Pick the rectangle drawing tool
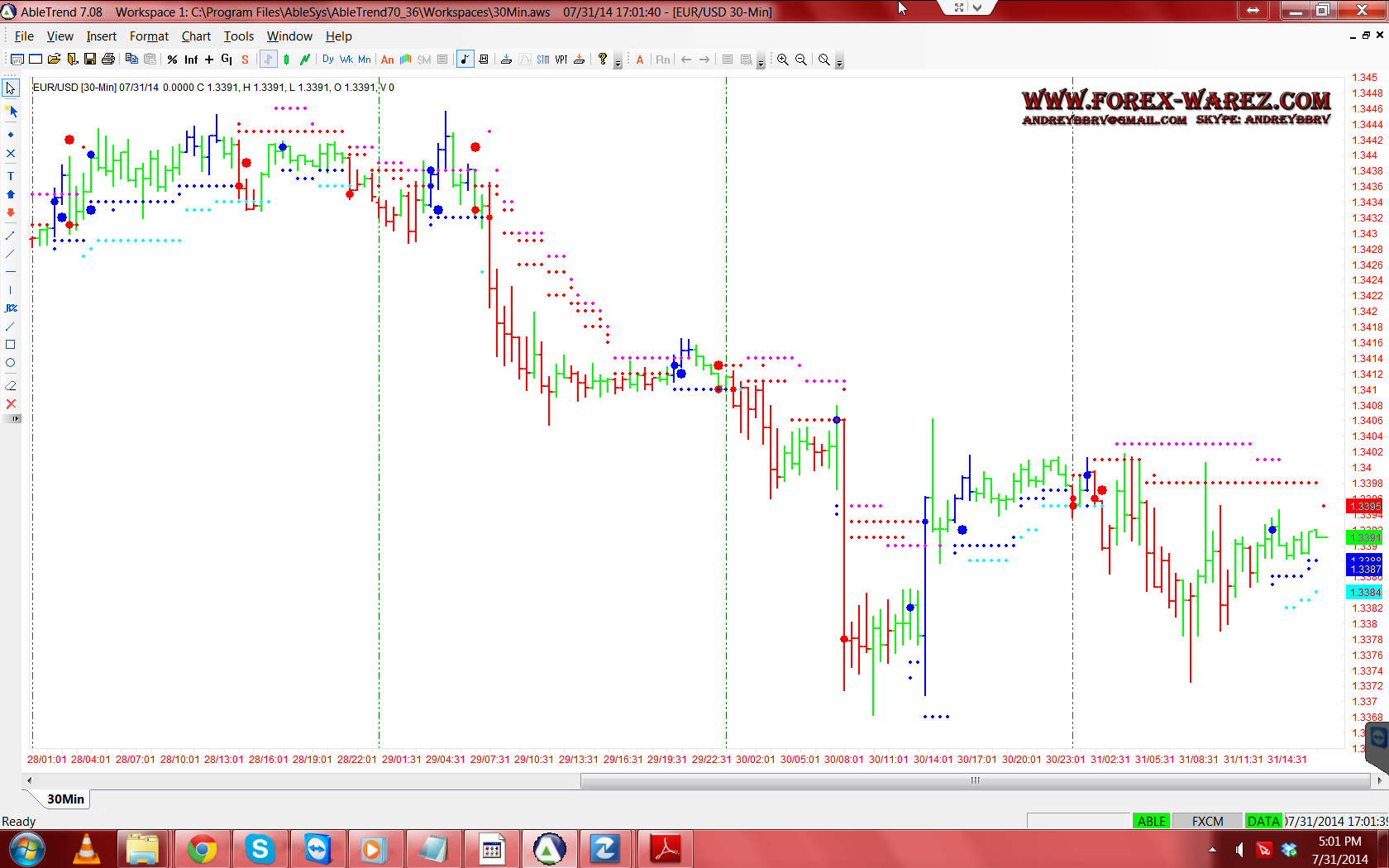The width and height of the screenshot is (1389, 868). [11, 345]
